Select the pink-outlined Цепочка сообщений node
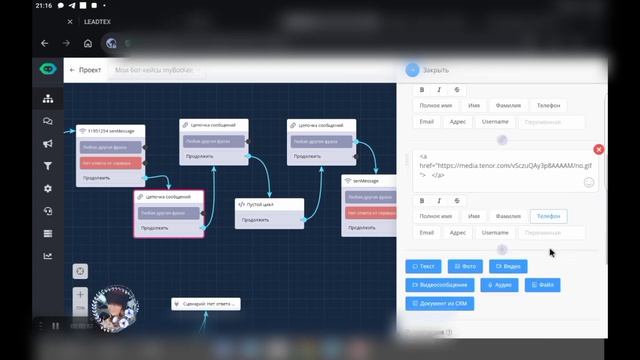The image size is (640, 360). pyautogui.click(x=169, y=213)
